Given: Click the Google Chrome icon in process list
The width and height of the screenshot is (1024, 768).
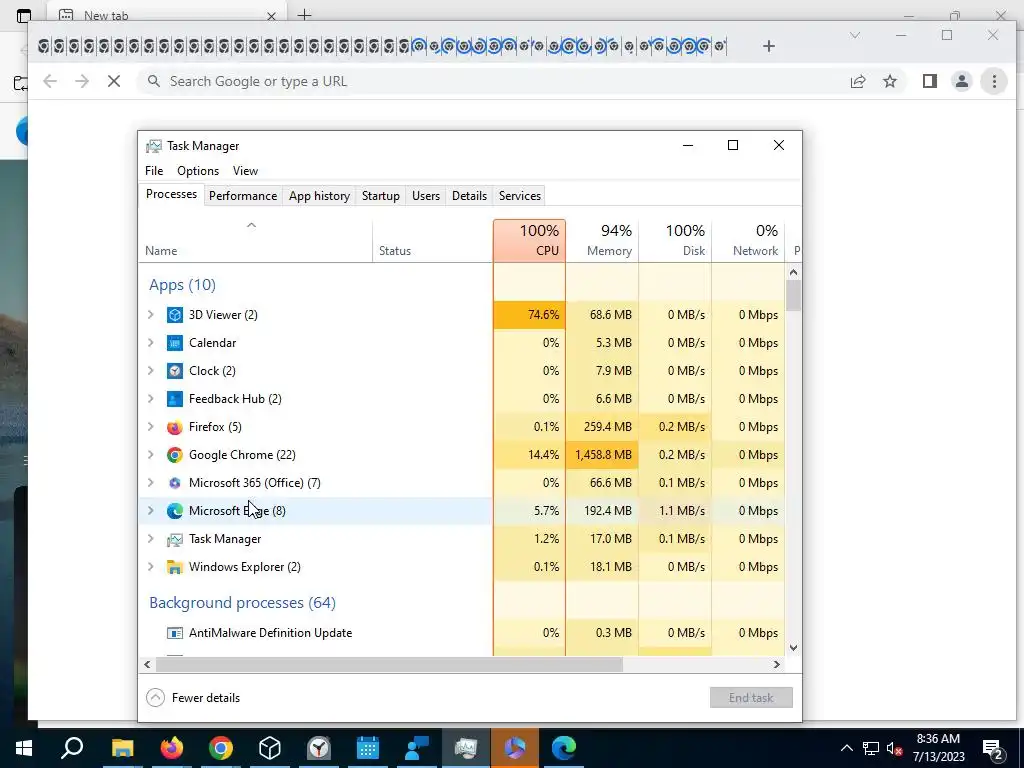Looking at the screenshot, I should pyautogui.click(x=174, y=455).
